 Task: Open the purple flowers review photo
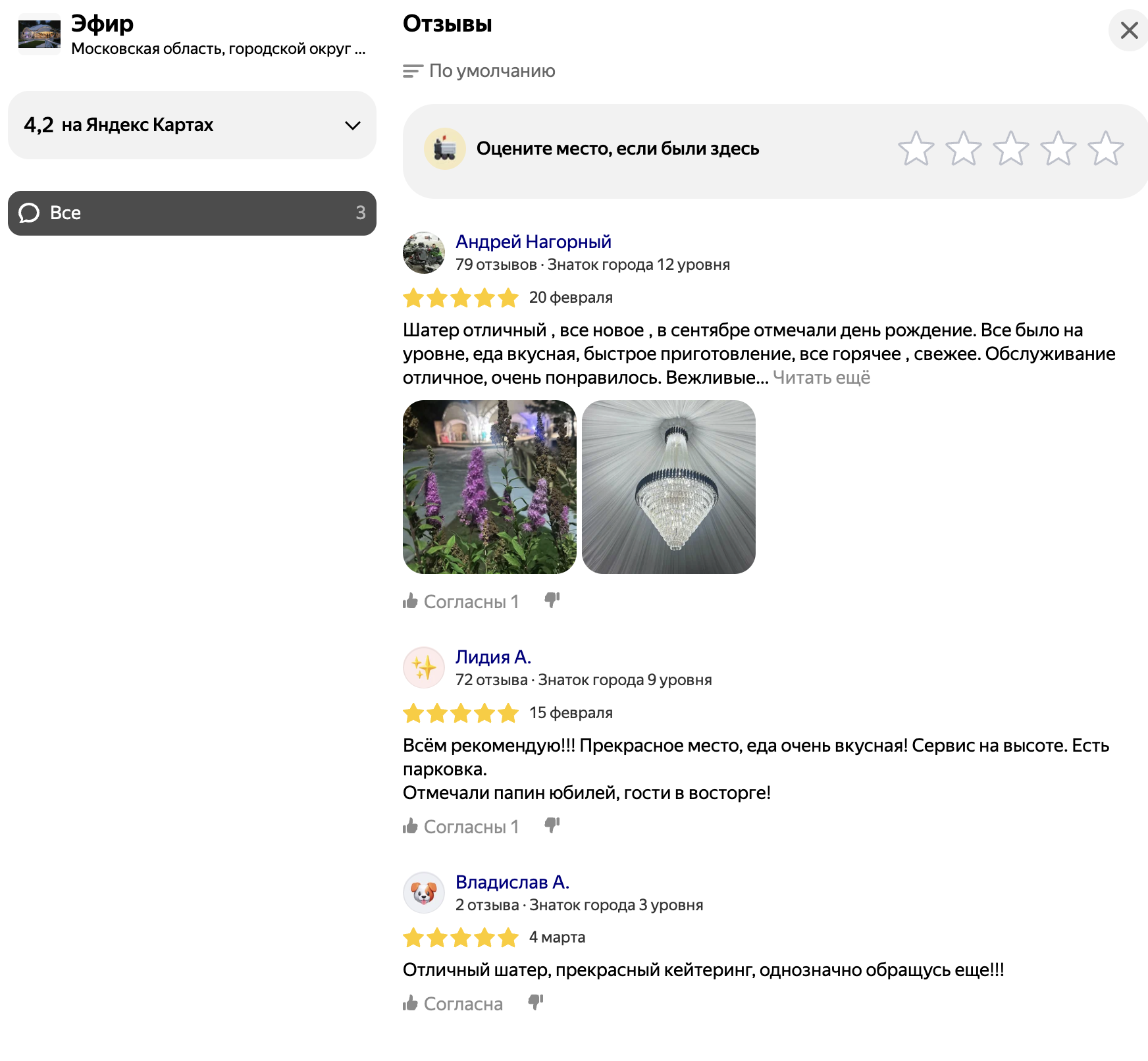489,487
